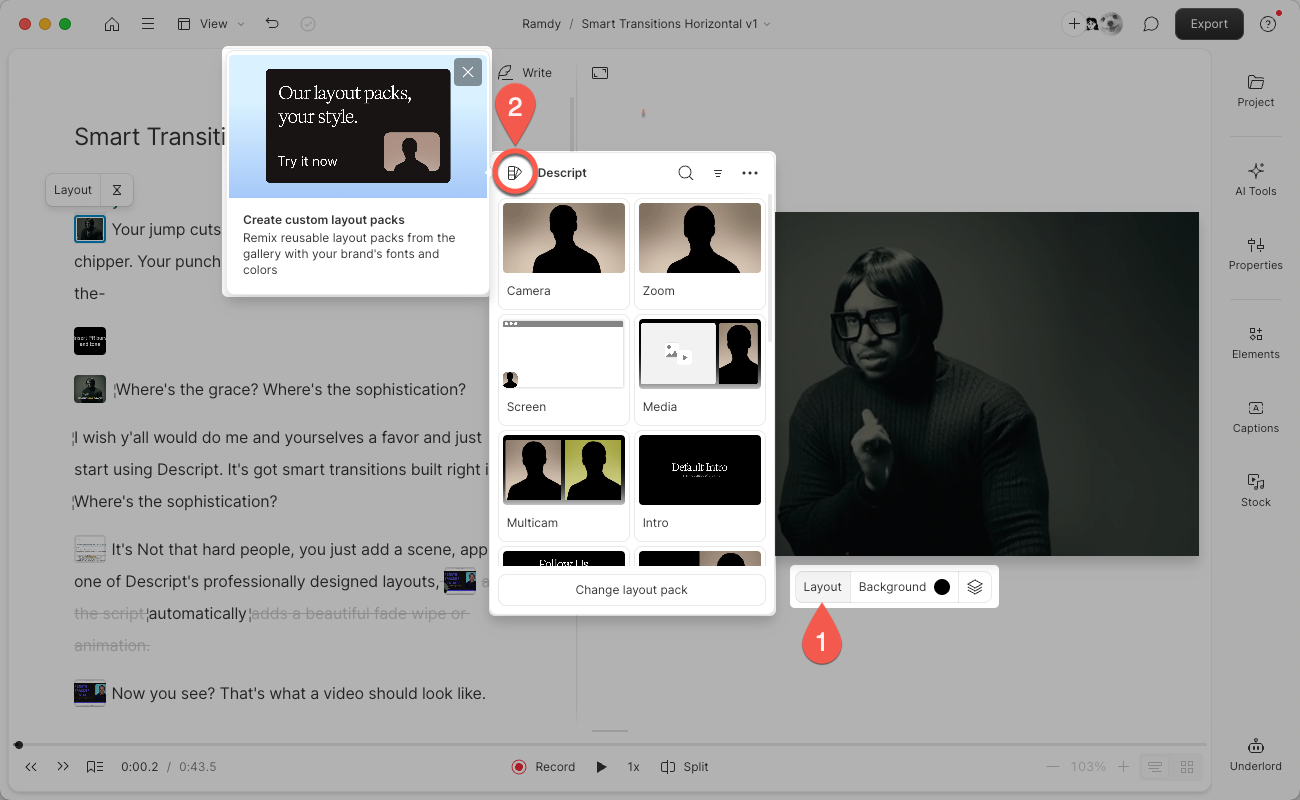
Task: Open Properties panel
Action: (1256, 254)
